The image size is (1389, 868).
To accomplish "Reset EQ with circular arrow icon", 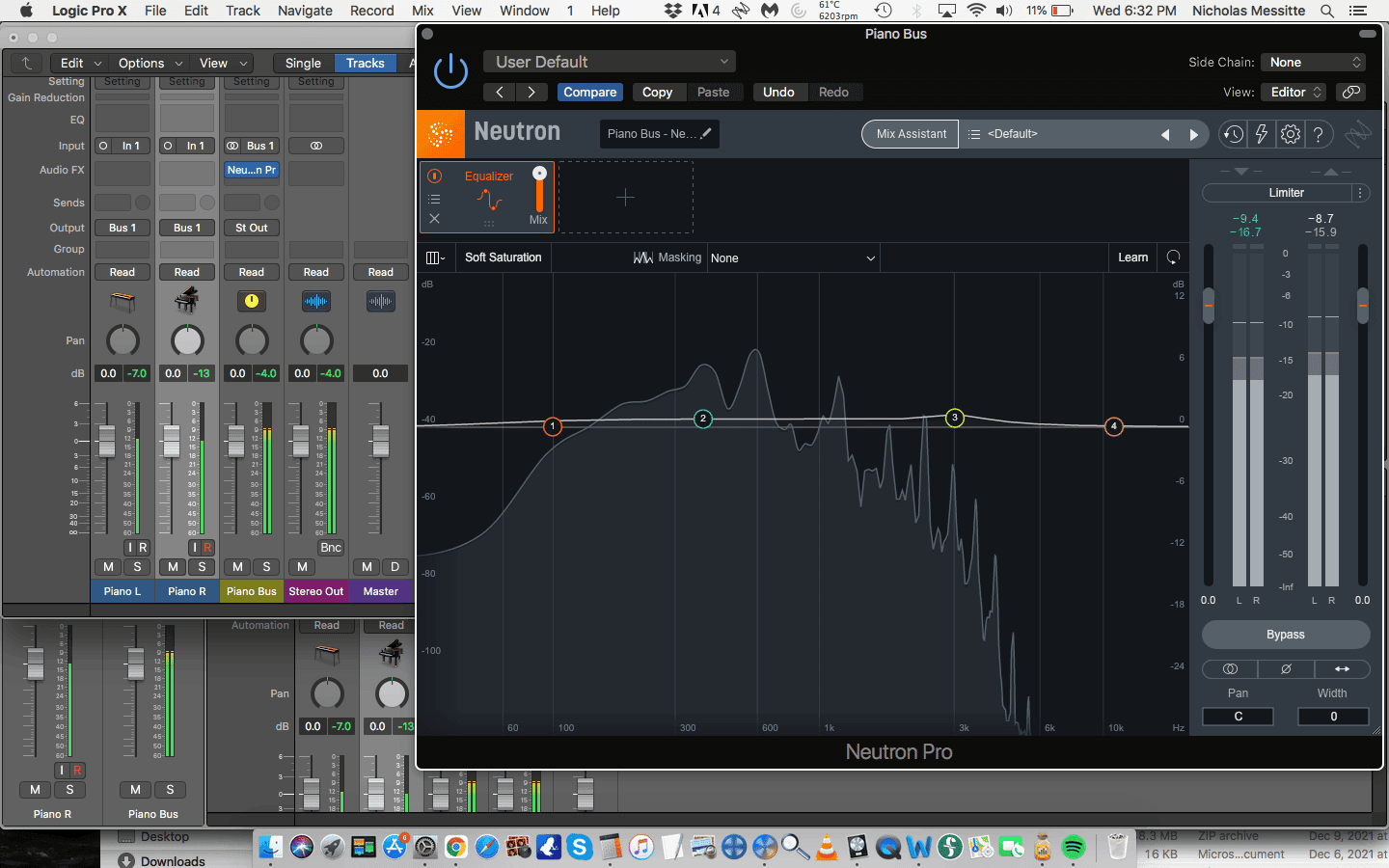I will (x=1173, y=258).
